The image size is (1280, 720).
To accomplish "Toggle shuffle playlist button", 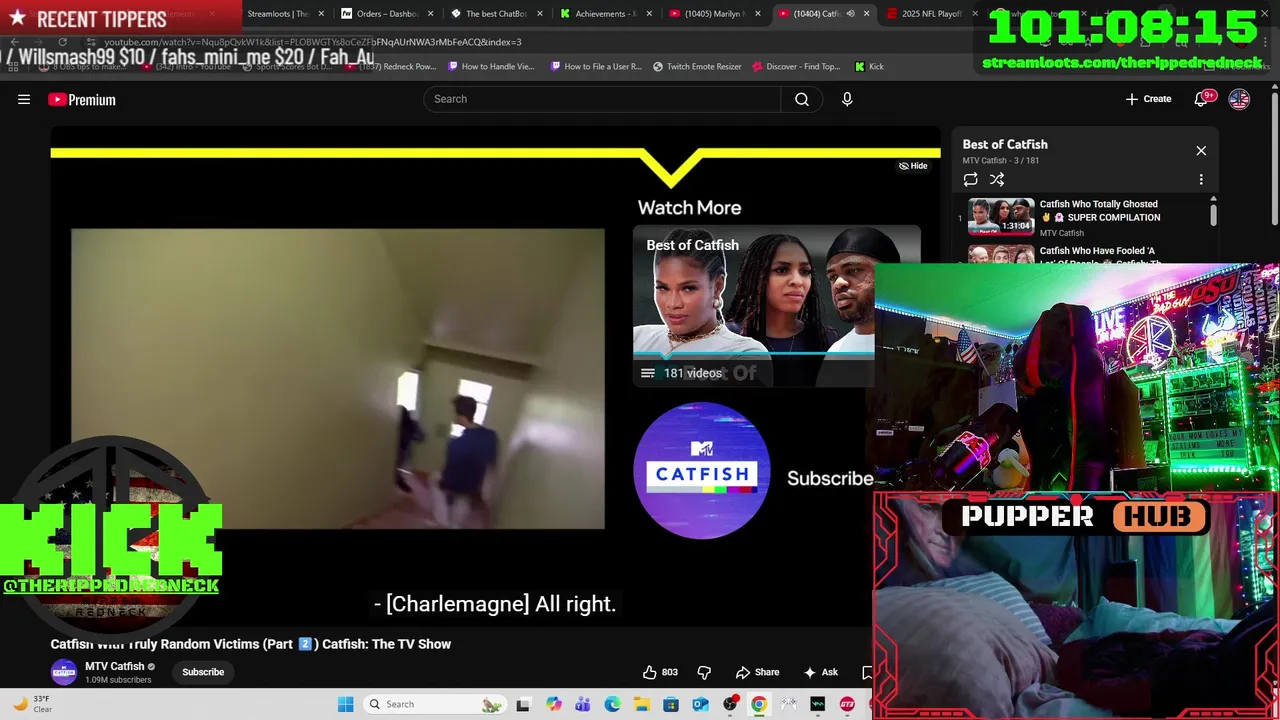I will point(997,179).
